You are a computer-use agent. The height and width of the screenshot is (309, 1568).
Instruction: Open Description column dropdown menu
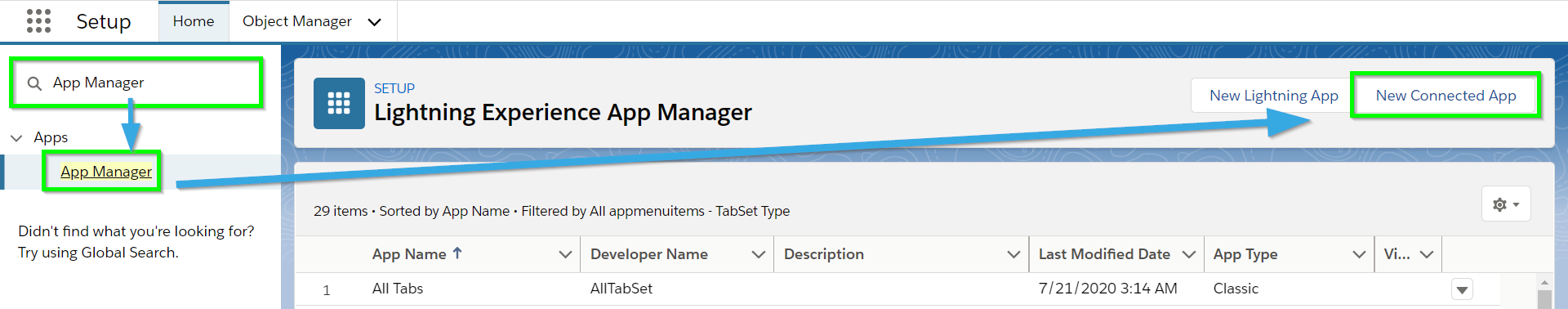tap(1013, 254)
